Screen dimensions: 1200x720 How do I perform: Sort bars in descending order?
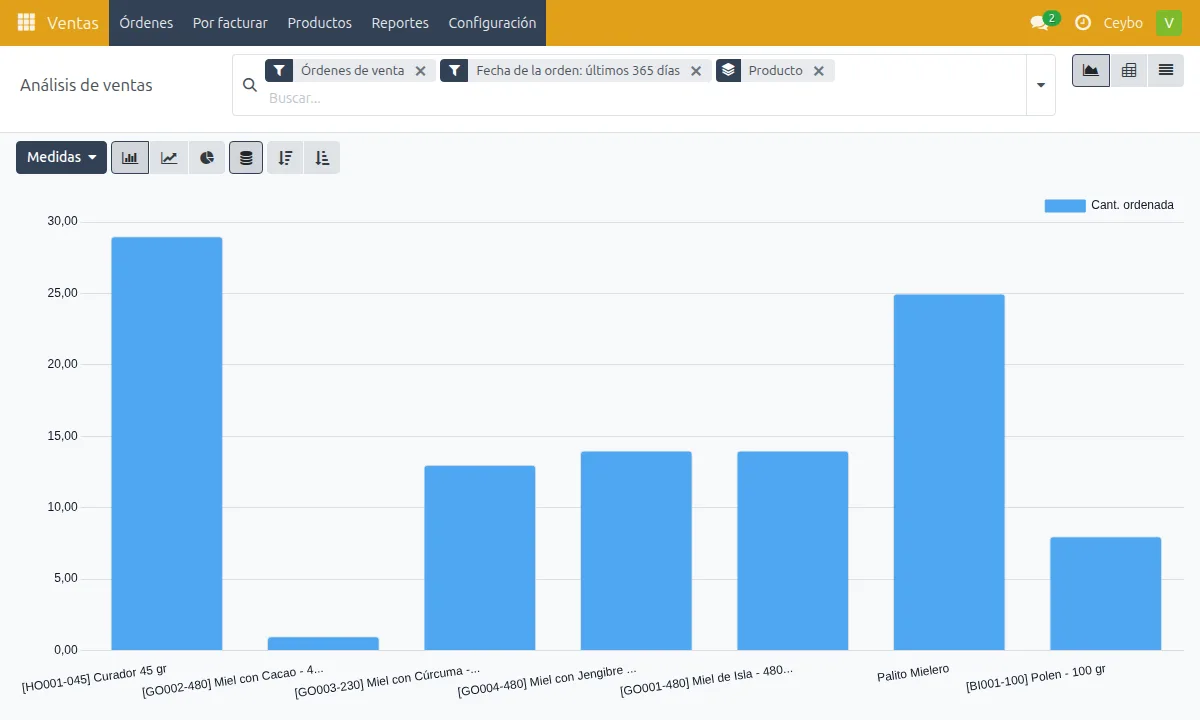click(x=285, y=158)
